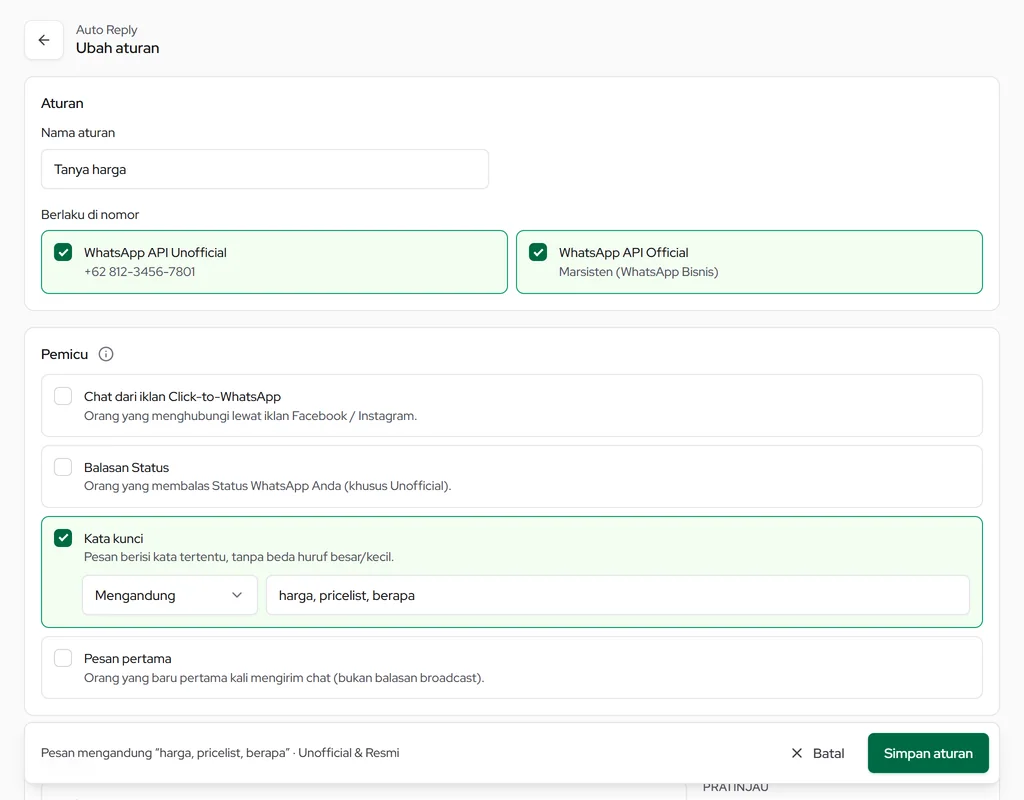
Task: Edit keywords field harga, pricelist, berapa
Action: pos(618,595)
